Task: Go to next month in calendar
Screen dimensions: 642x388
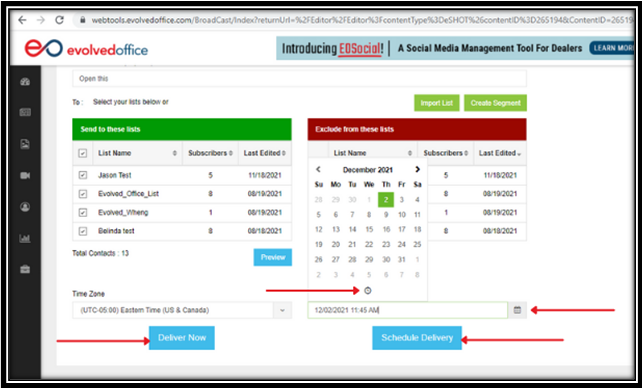Action: click(417, 169)
